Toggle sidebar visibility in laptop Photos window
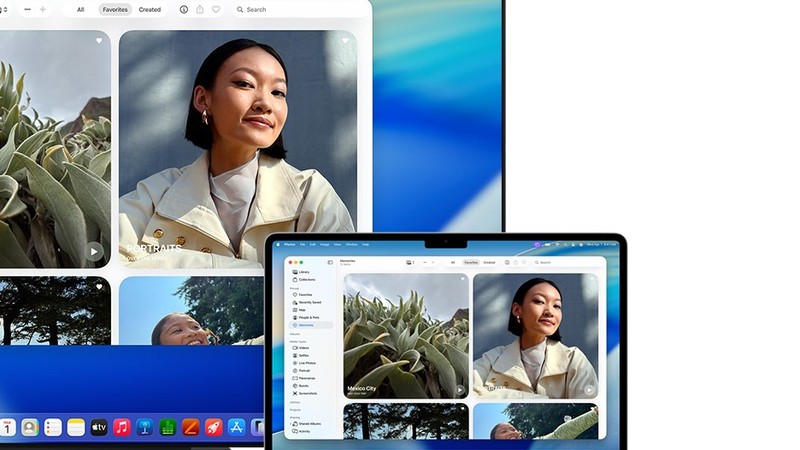800x450 pixels. click(x=330, y=262)
